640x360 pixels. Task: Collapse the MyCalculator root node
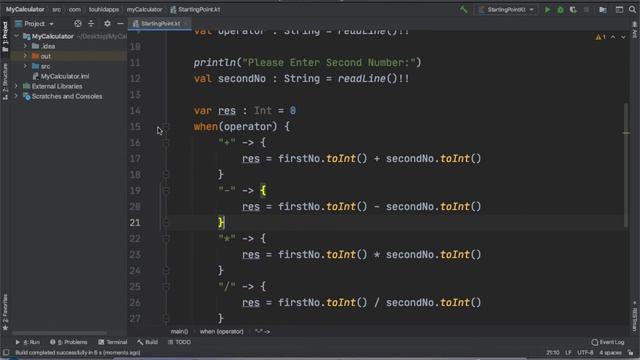tap(16, 36)
